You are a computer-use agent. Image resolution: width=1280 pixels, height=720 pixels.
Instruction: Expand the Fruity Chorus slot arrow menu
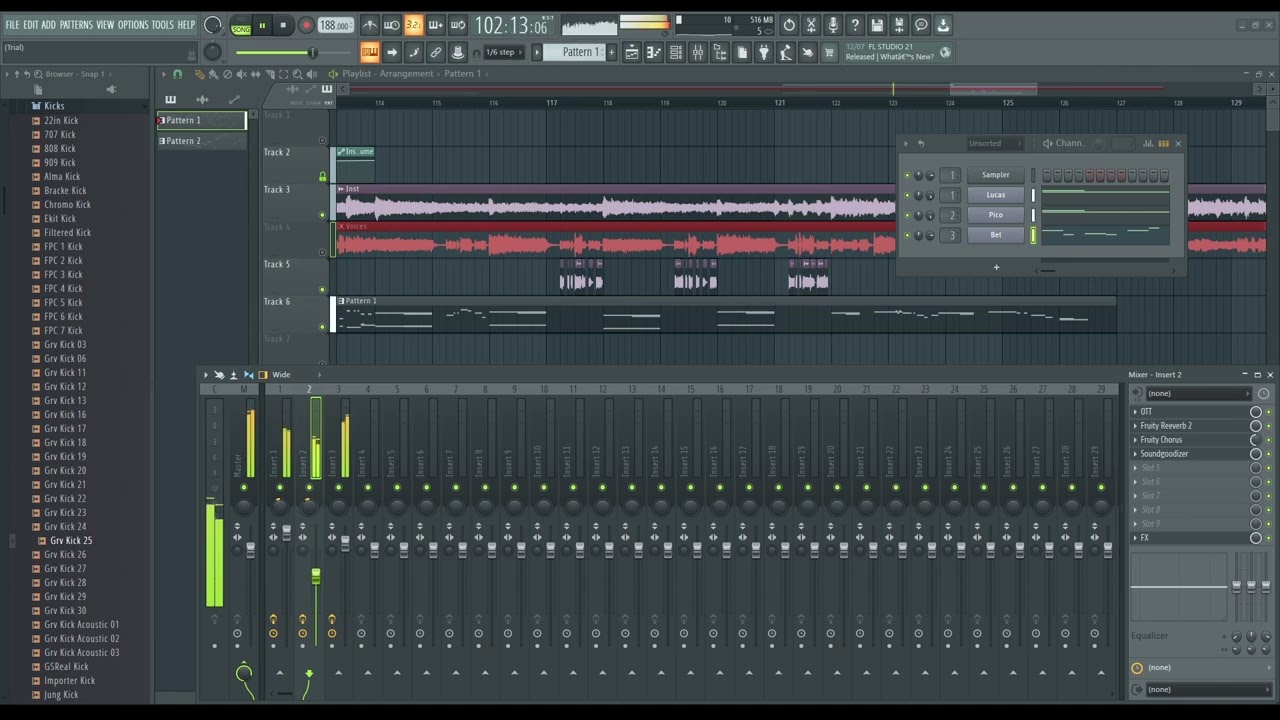pos(1135,440)
